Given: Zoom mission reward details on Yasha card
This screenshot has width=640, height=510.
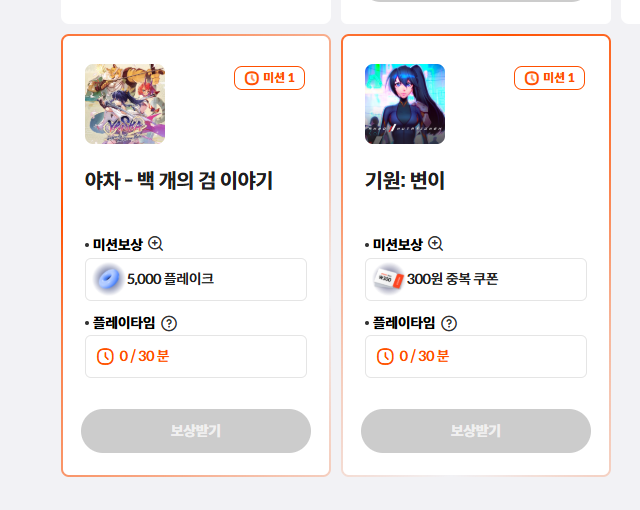Looking at the screenshot, I should [156, 244].
